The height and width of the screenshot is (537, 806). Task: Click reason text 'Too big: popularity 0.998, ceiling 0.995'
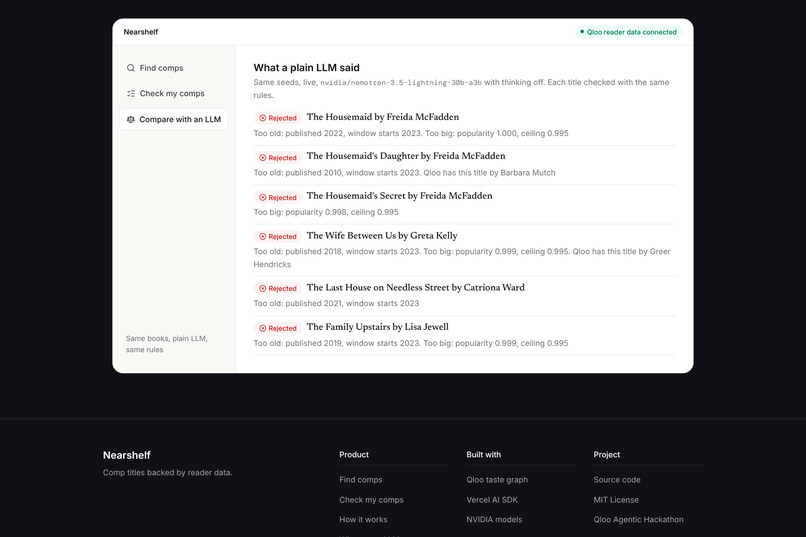[326, 212]
